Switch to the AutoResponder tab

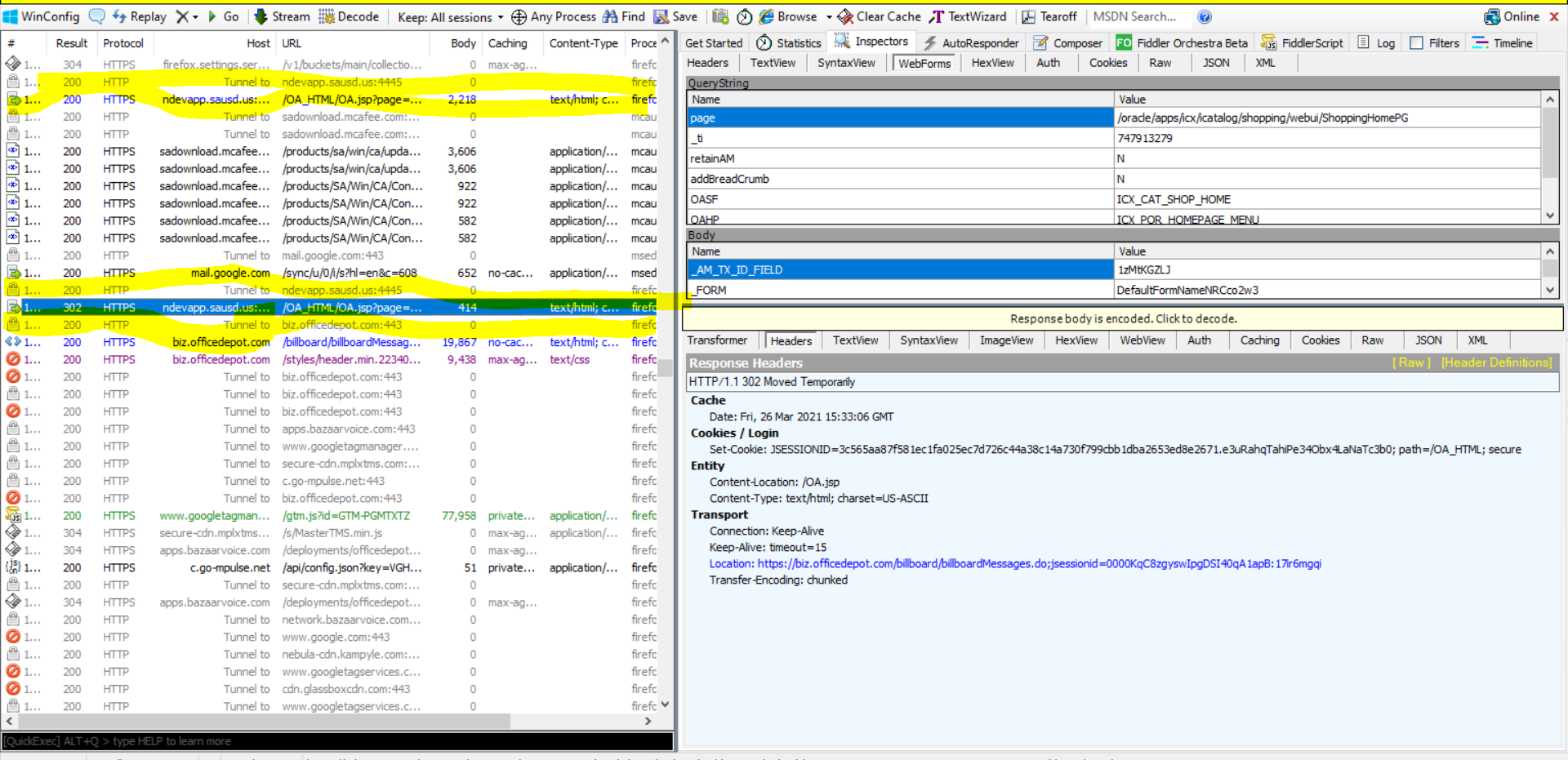pyautogui.click(x=971, y=43)
